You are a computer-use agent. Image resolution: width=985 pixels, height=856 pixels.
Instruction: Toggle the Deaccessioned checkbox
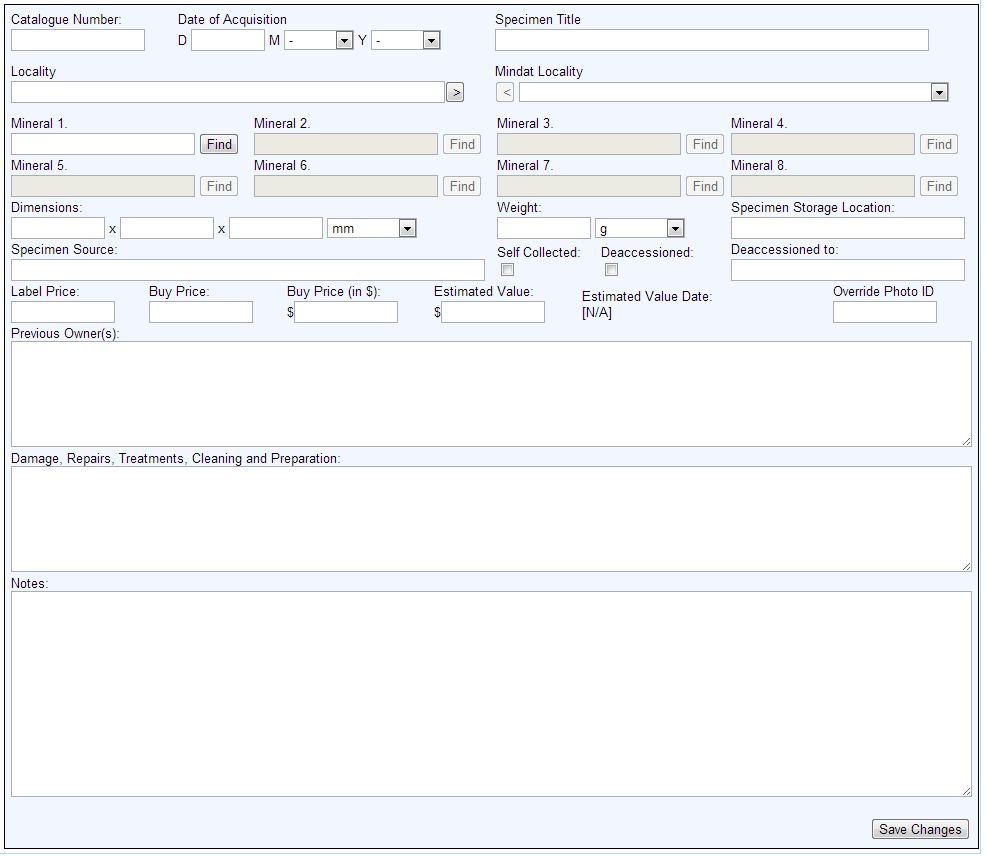(611, 270)
